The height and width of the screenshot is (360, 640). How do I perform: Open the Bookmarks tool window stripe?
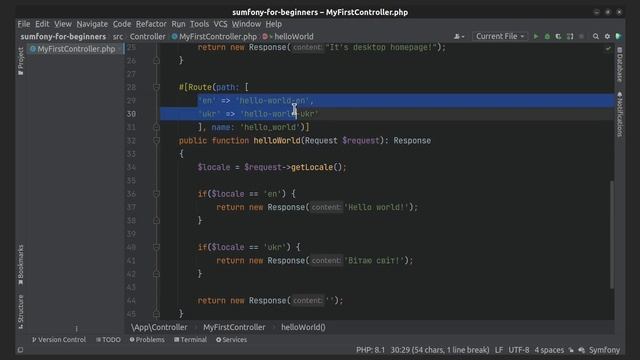[20, 265]
